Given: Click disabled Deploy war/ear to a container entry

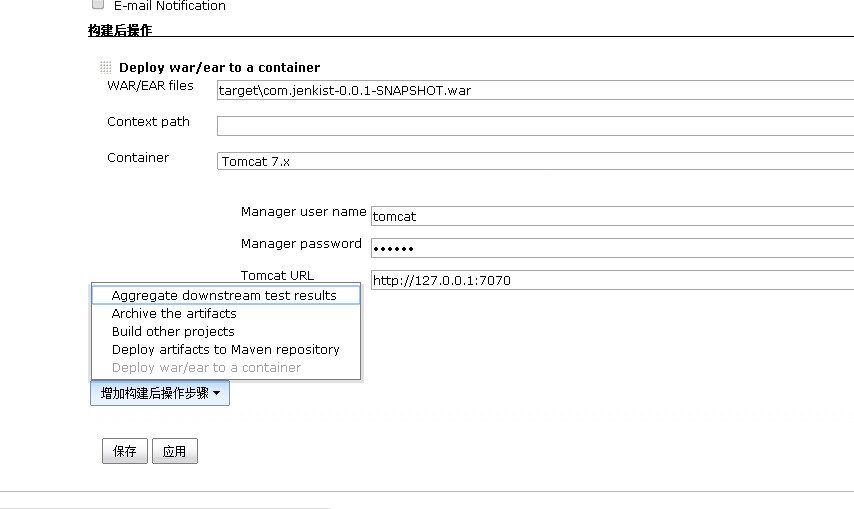Looking at the screenshot, I should pos(226,367).
